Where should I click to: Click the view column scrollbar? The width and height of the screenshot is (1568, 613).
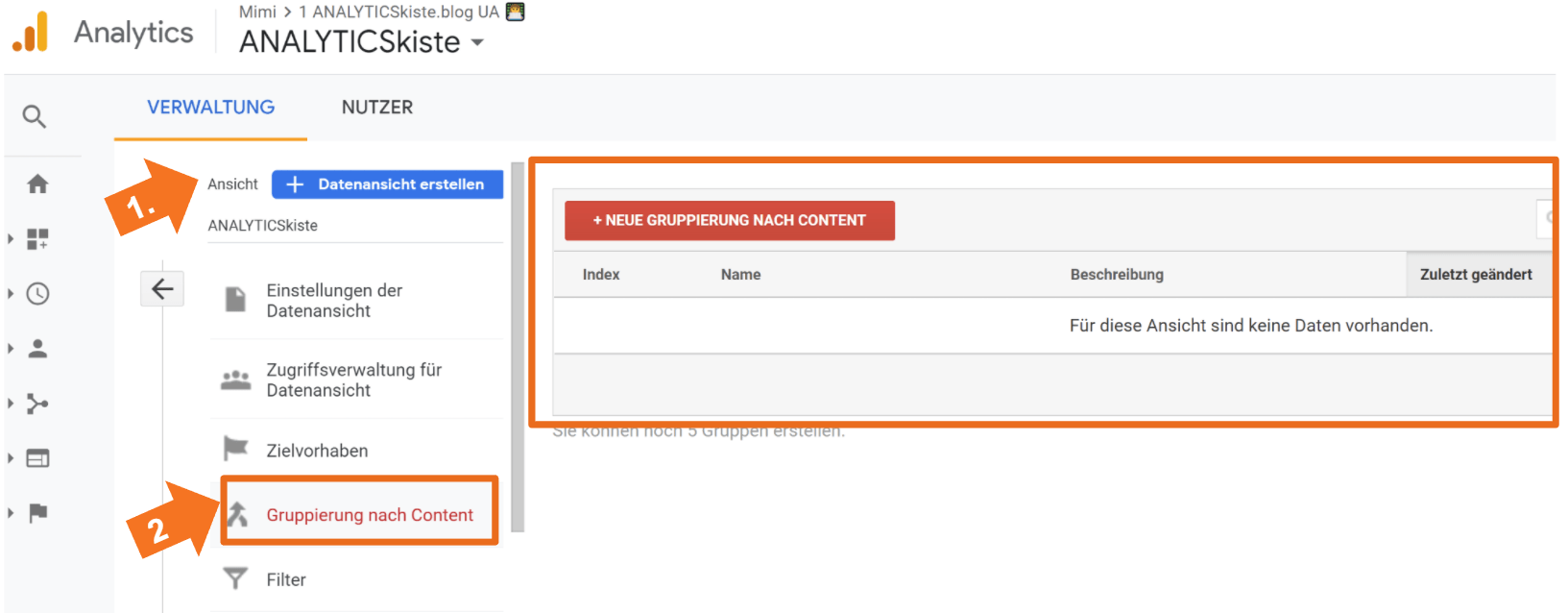point(519,346)
